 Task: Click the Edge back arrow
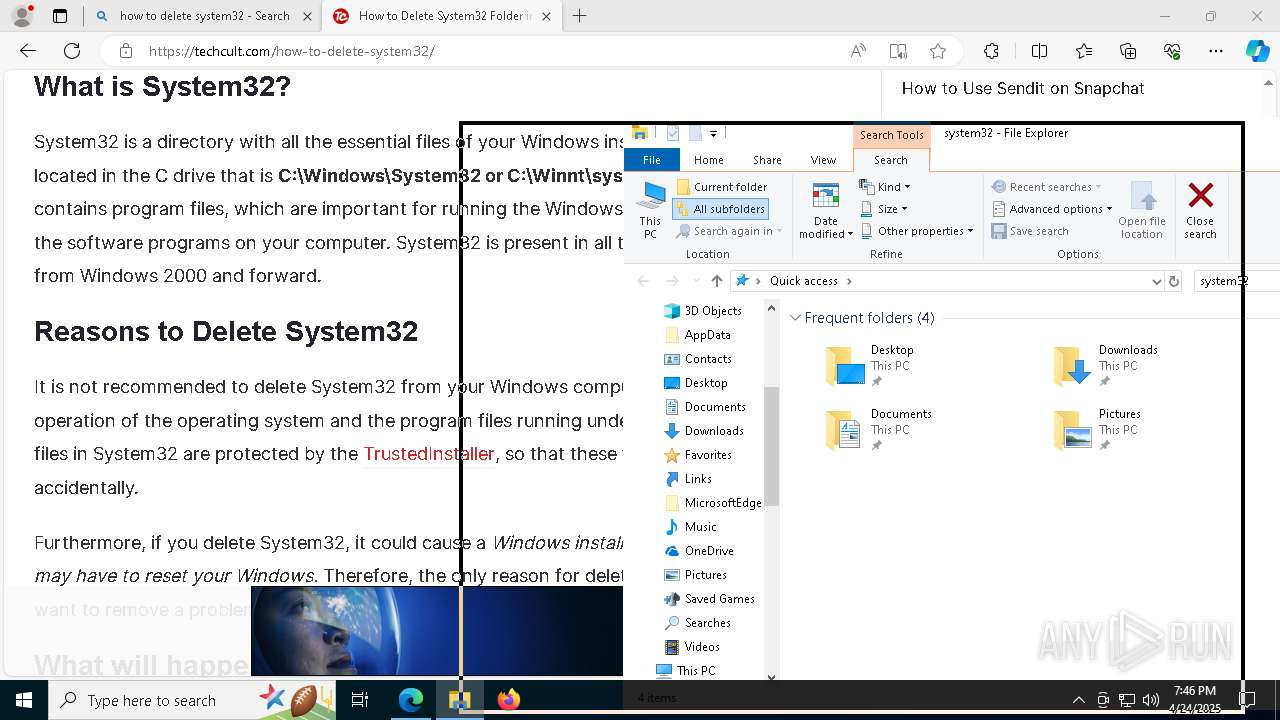coord(28,51)
